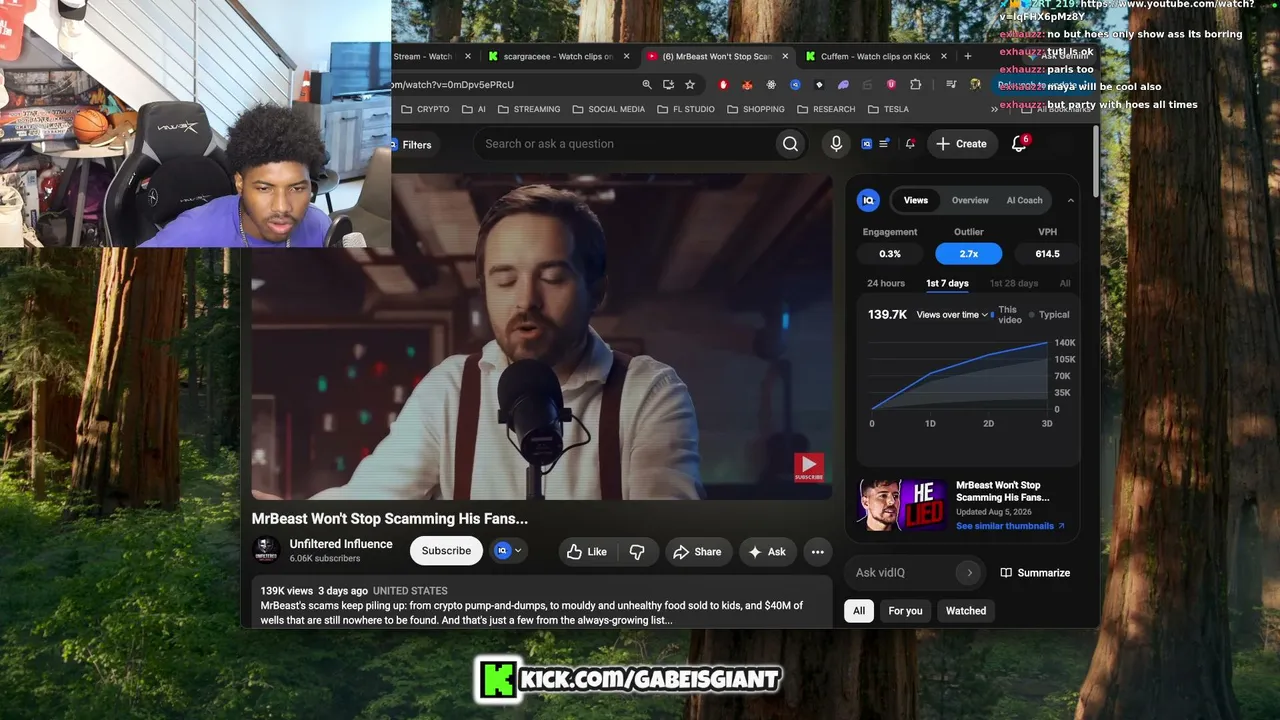
Task: Click the red shield extension icon
Action: pyautogui.click(x=723, y=85)
